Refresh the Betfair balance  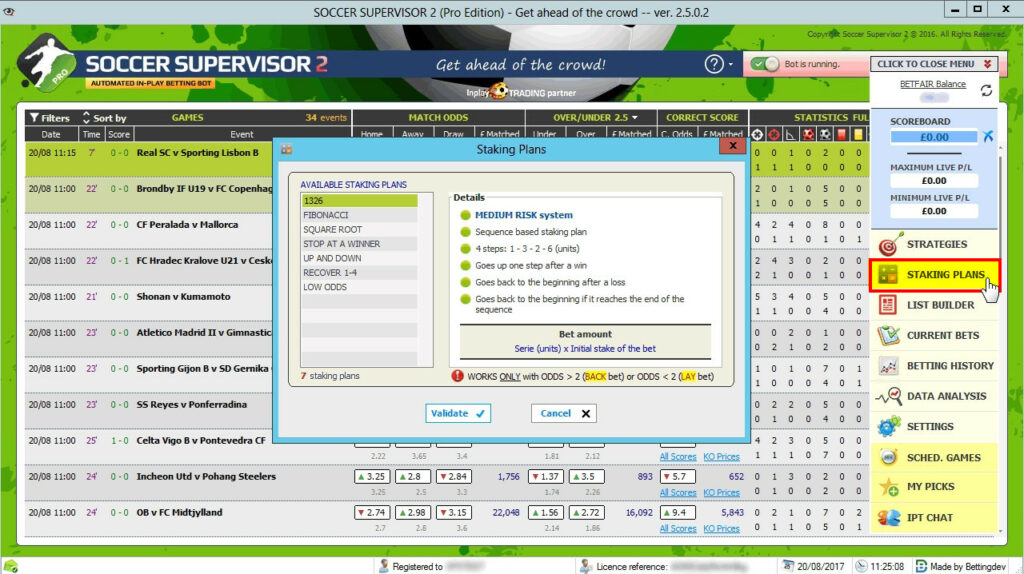tap(986, 91)
